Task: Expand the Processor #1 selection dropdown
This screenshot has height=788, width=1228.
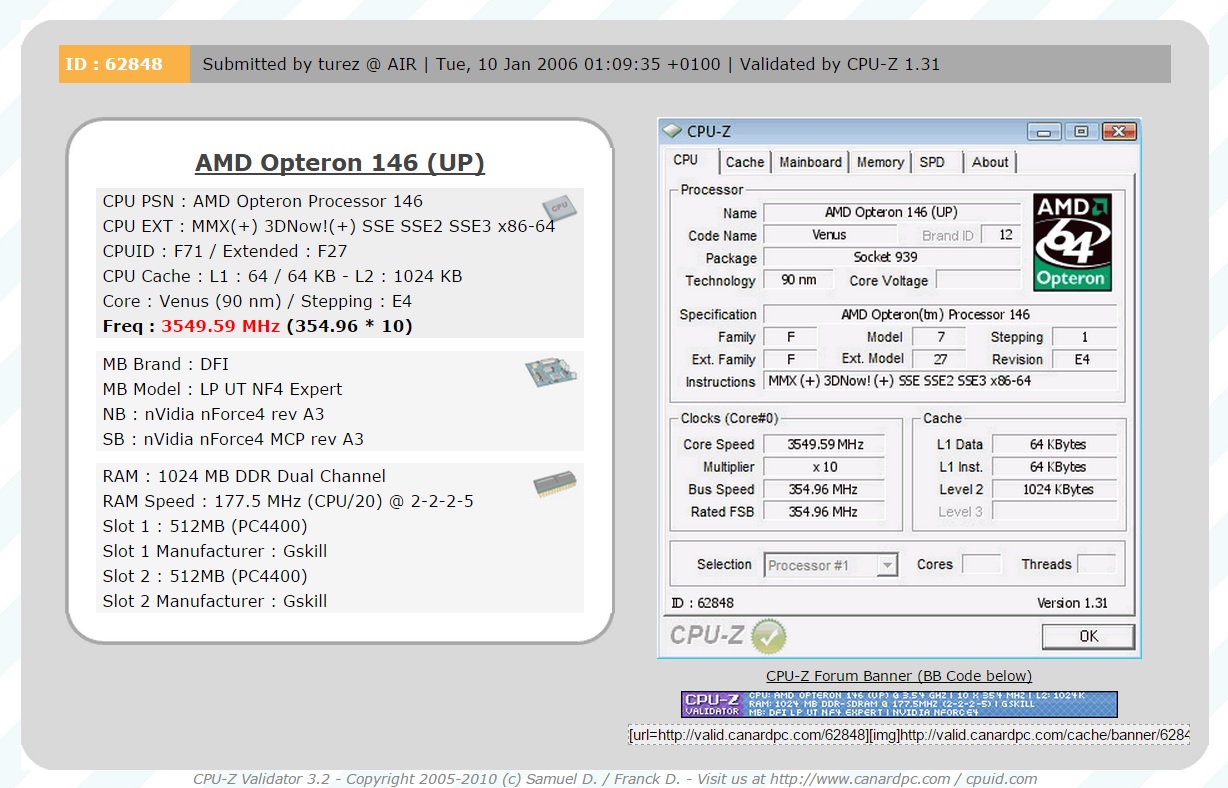Action: (886, 565)
